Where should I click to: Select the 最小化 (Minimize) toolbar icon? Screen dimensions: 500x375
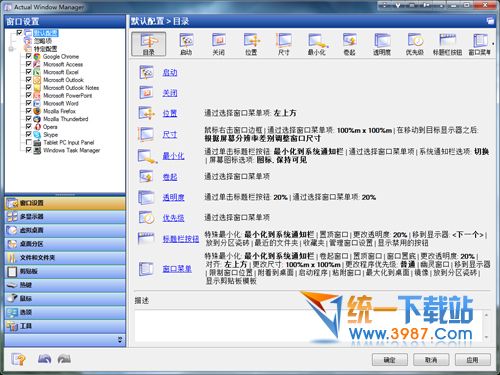(317, 44)
